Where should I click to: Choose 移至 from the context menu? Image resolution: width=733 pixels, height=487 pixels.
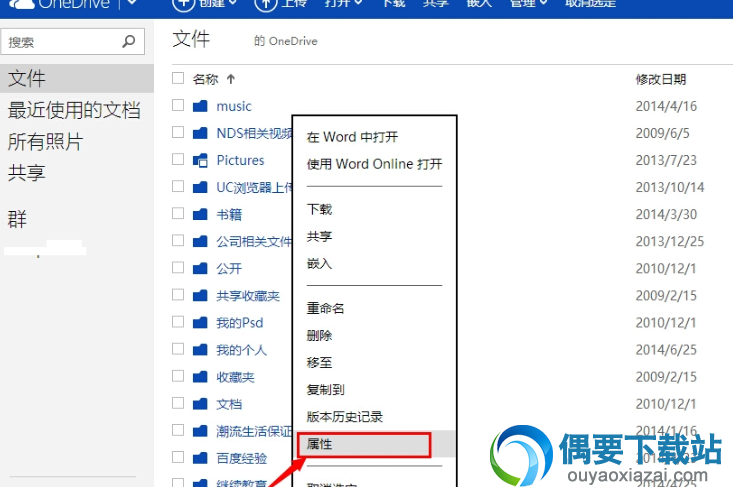click(x=319, y=362)
